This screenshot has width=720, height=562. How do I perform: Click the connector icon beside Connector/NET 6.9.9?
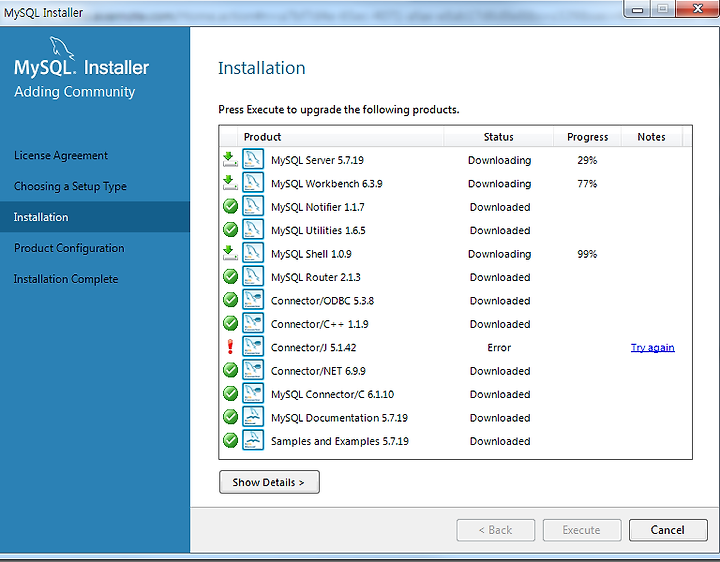tap(253, 371)
